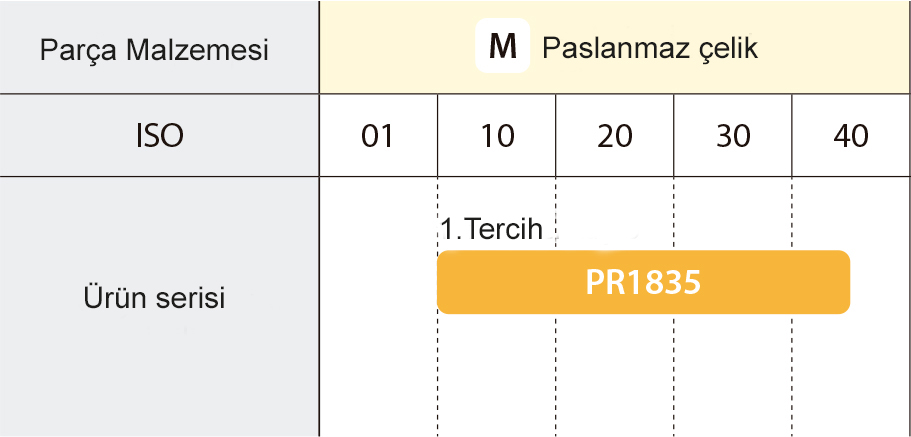Click the 1.Tercih label
Image resolution: width=911 pixels, height=437 pixels.
491,229
